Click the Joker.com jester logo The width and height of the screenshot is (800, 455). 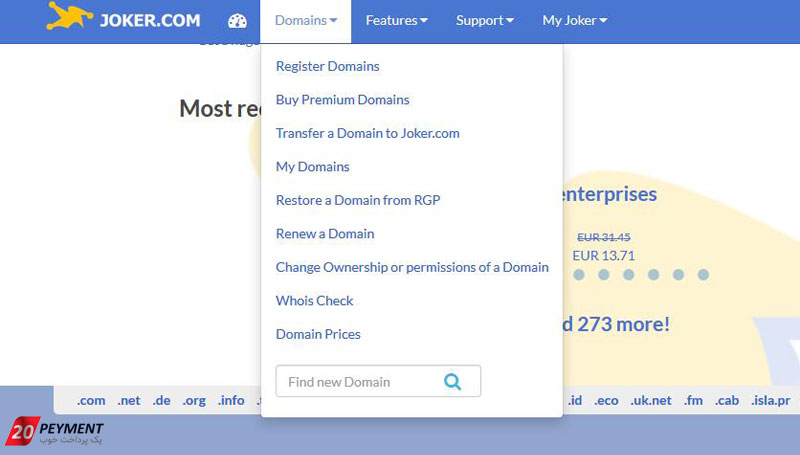[70, 15]
